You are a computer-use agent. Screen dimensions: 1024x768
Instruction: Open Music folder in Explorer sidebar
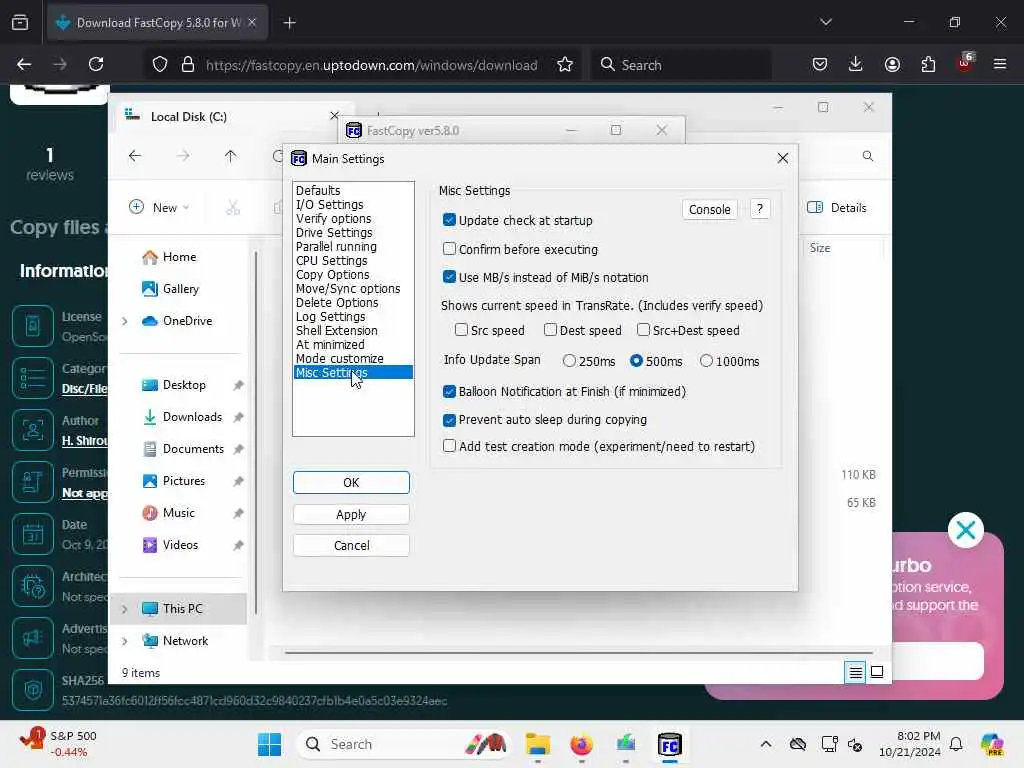click(168, 513)
